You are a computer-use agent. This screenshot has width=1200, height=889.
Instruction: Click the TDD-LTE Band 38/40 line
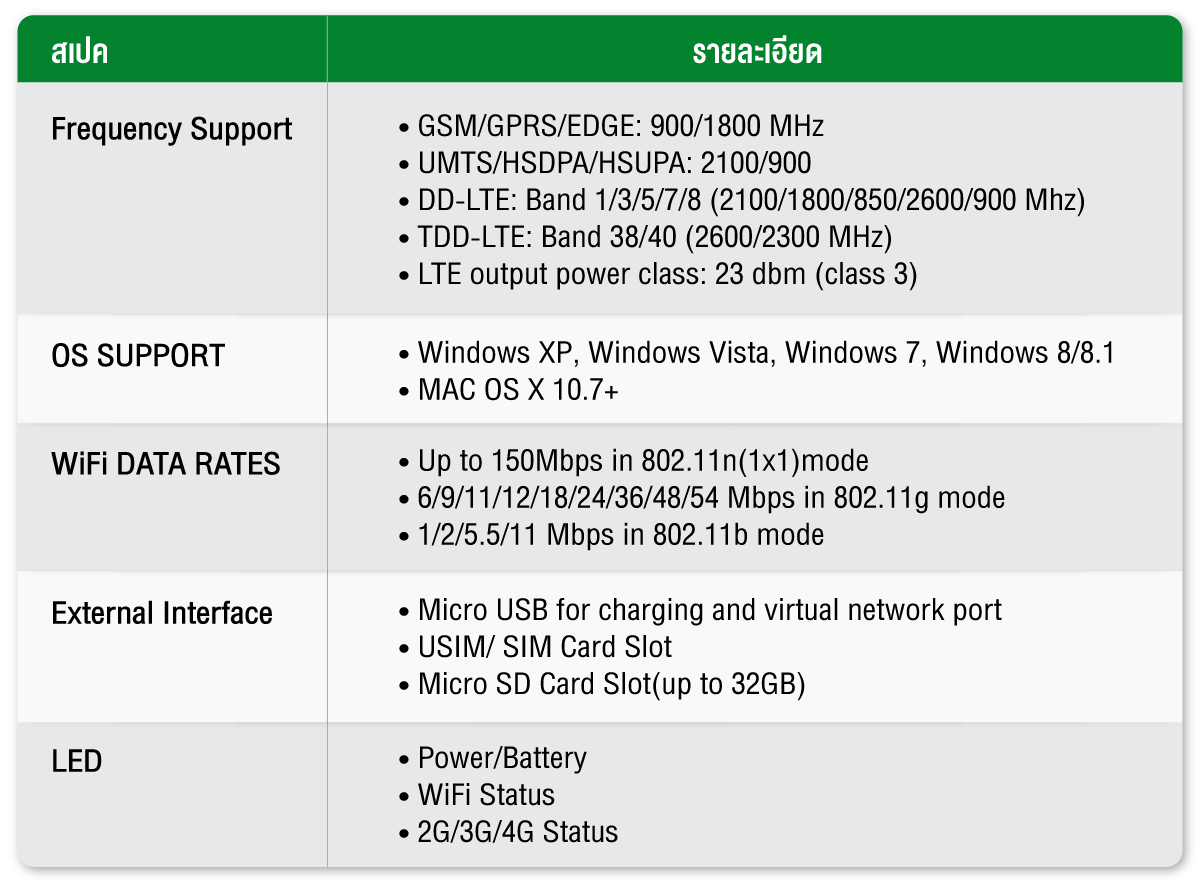[655, 237]
